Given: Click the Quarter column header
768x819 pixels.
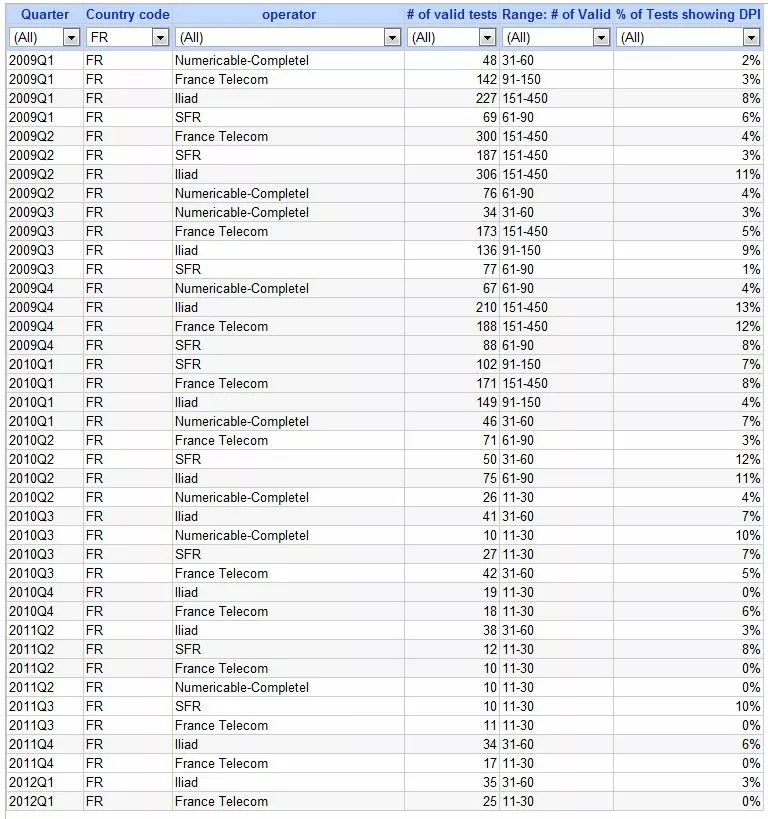Looking at the screenshot, I should click(44, 15).
